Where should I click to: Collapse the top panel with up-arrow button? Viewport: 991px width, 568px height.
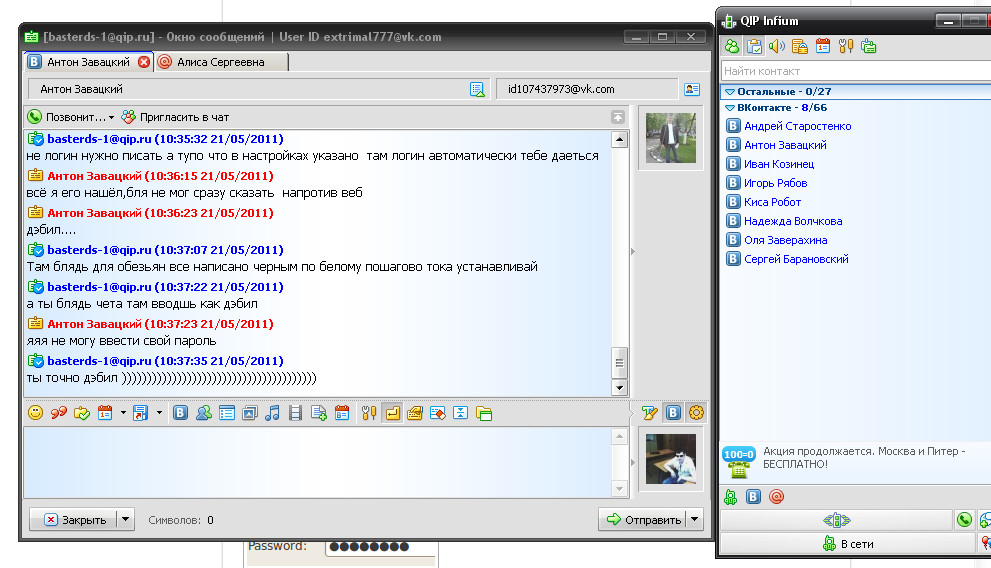617,117
